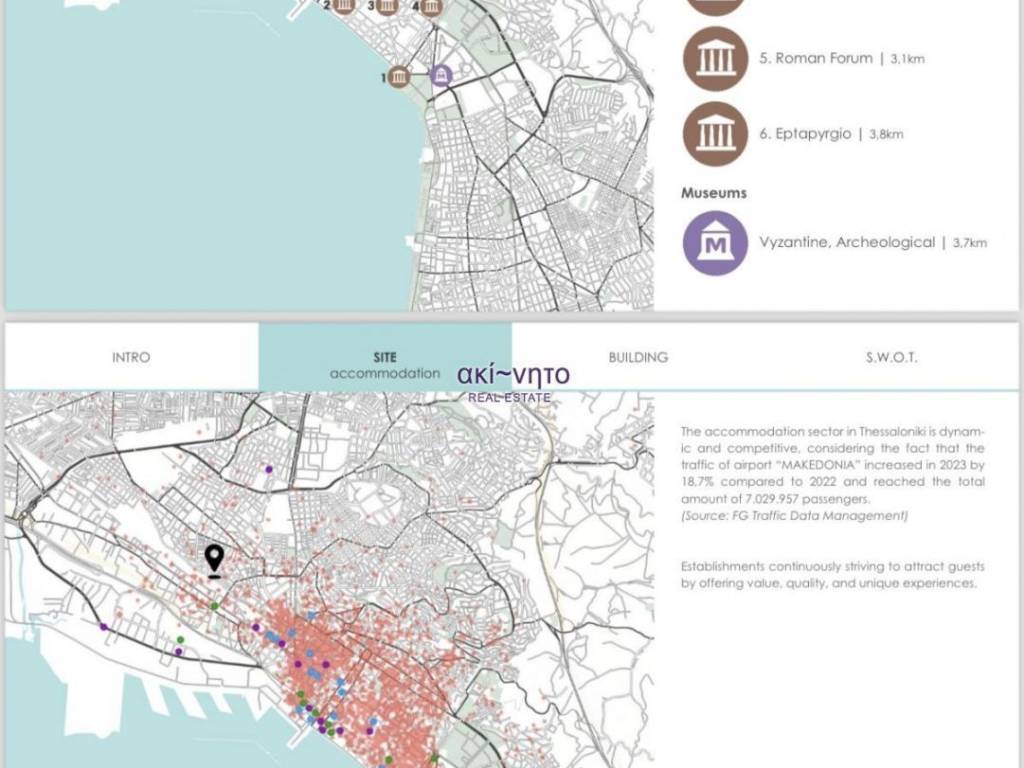Click the Museums section heading
This screenshot has height=768, width=1024.
(x=714, y=192)
